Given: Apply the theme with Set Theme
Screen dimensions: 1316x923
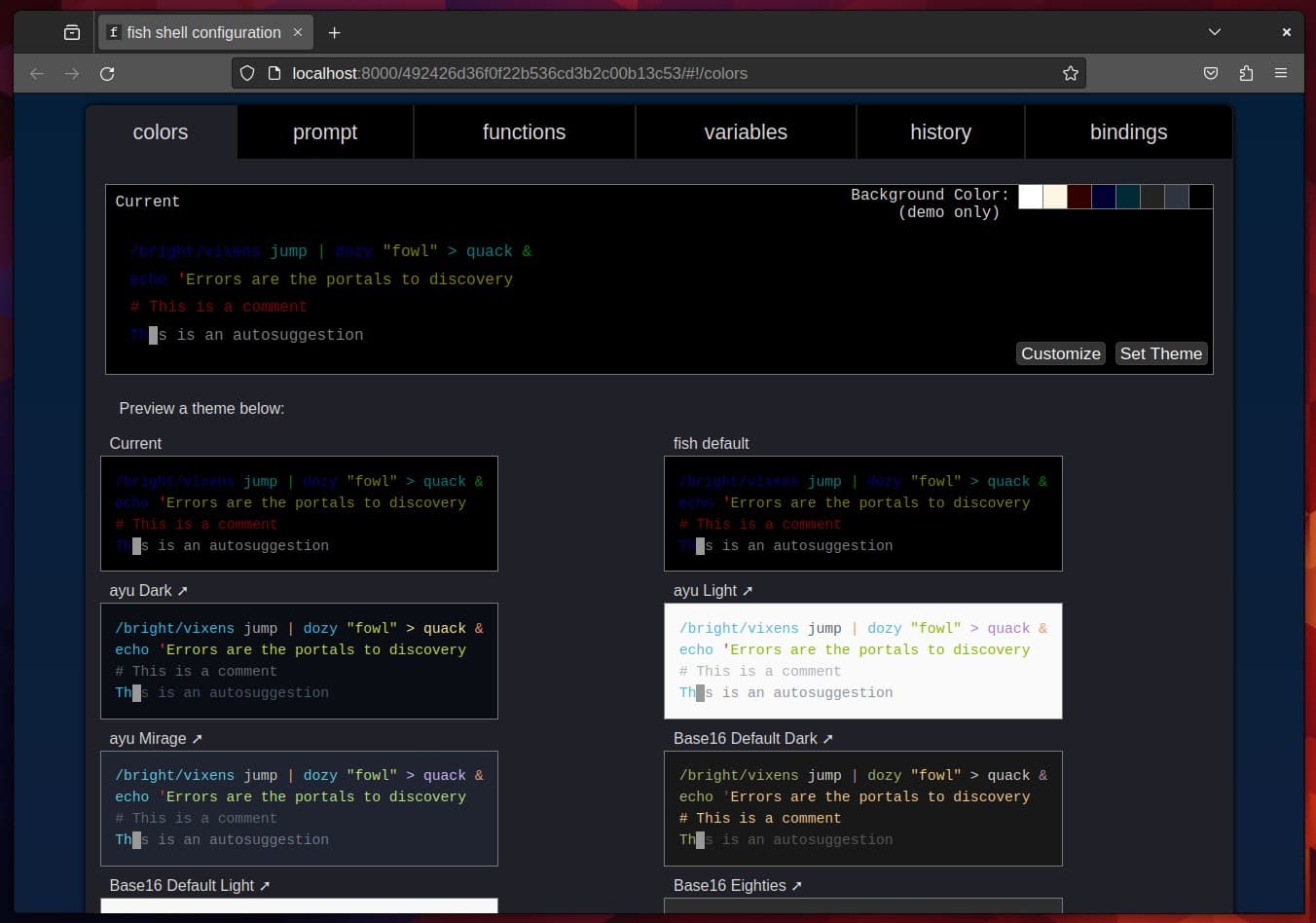Looking at the screenshot, I should tap(1160, 353).
